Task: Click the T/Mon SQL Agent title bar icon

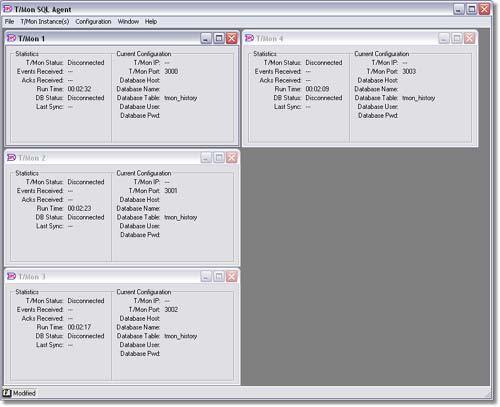Action: point(8,9)
